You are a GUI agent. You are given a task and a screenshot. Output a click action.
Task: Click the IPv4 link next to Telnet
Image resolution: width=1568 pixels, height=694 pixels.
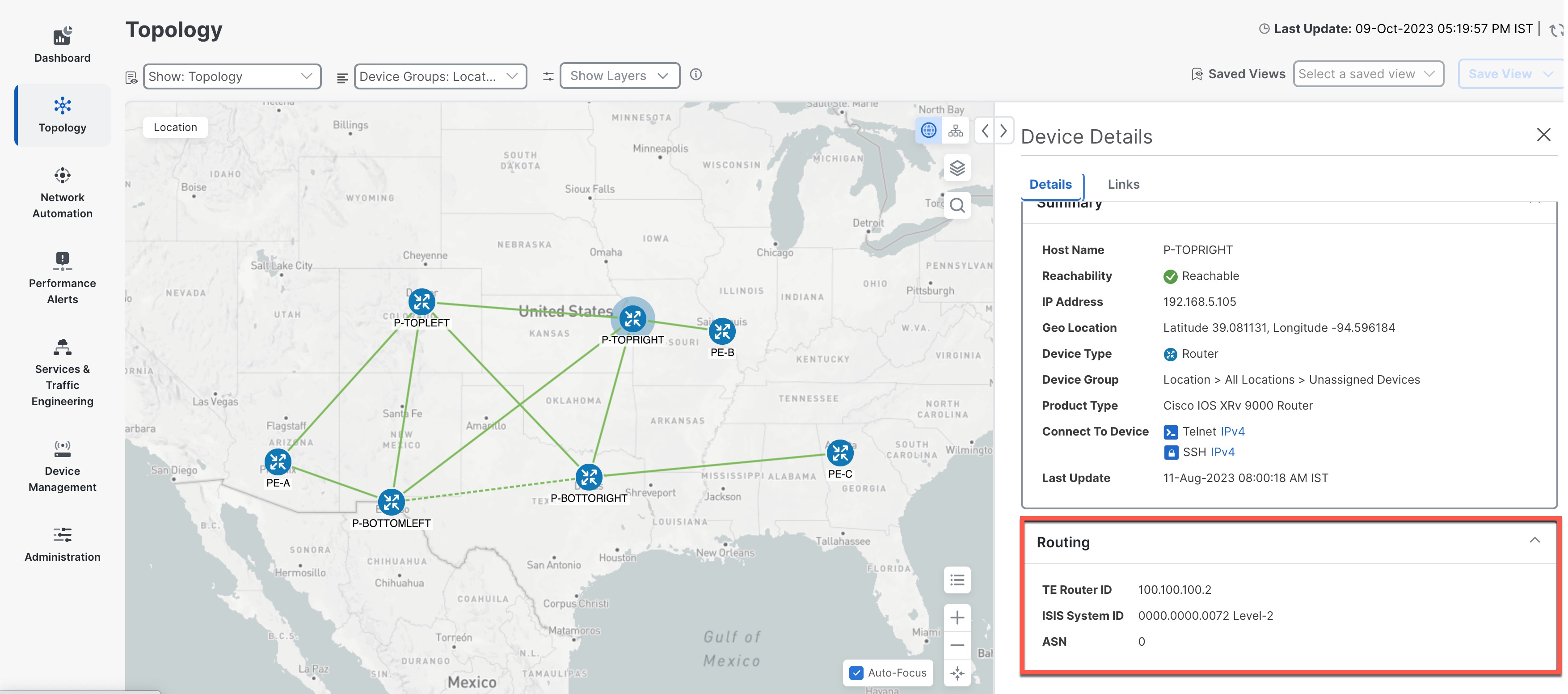[1233, 431]
